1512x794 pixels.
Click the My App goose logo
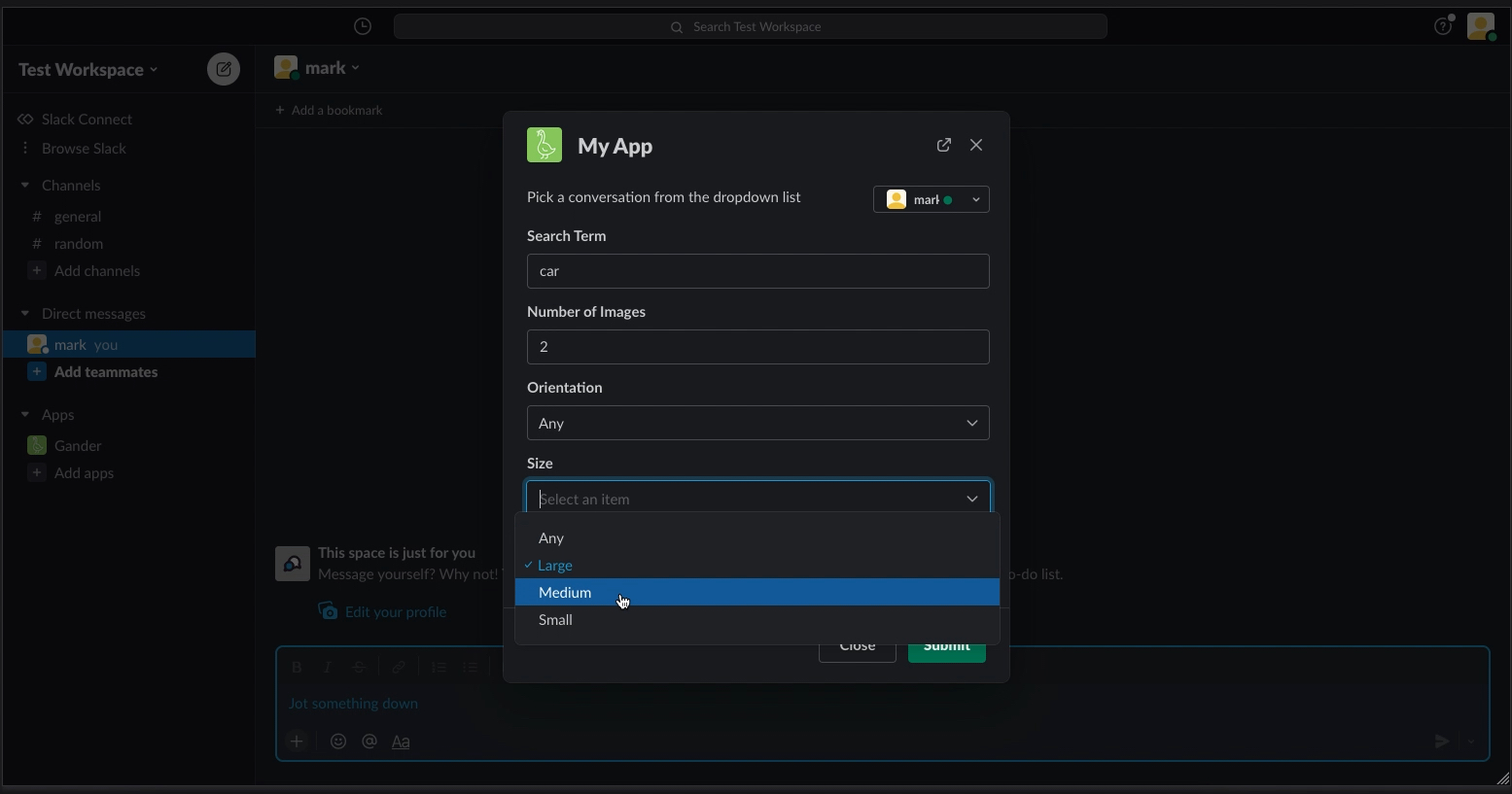545,146
